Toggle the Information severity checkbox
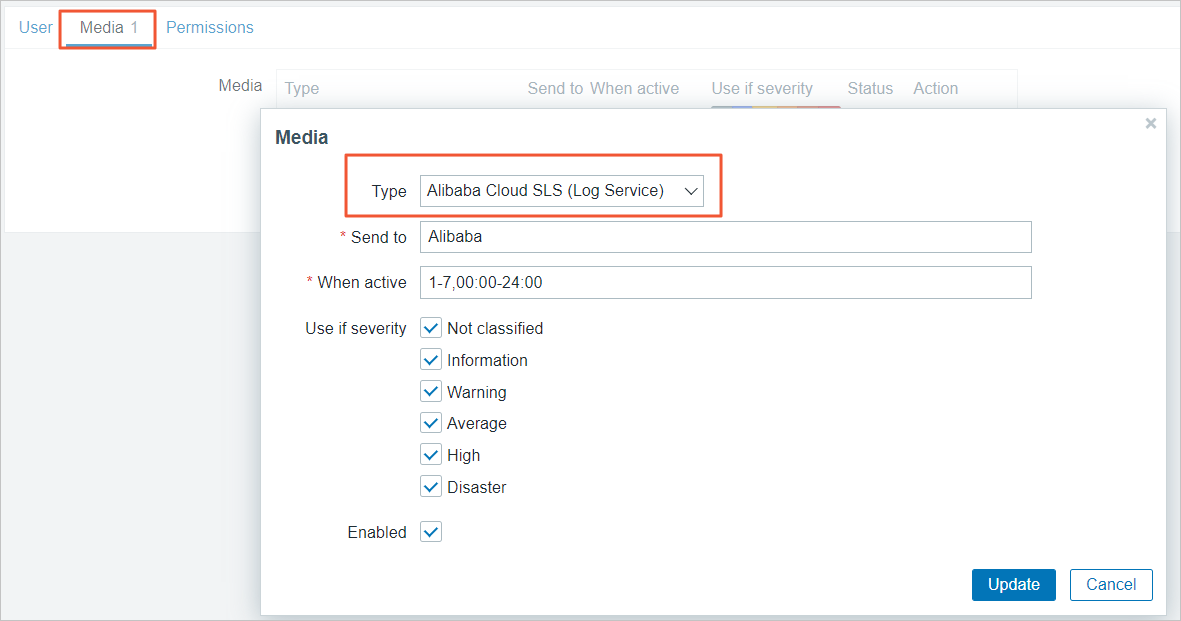The width and height of the screenshot is (1181, 621). click(x=431, y=360)
